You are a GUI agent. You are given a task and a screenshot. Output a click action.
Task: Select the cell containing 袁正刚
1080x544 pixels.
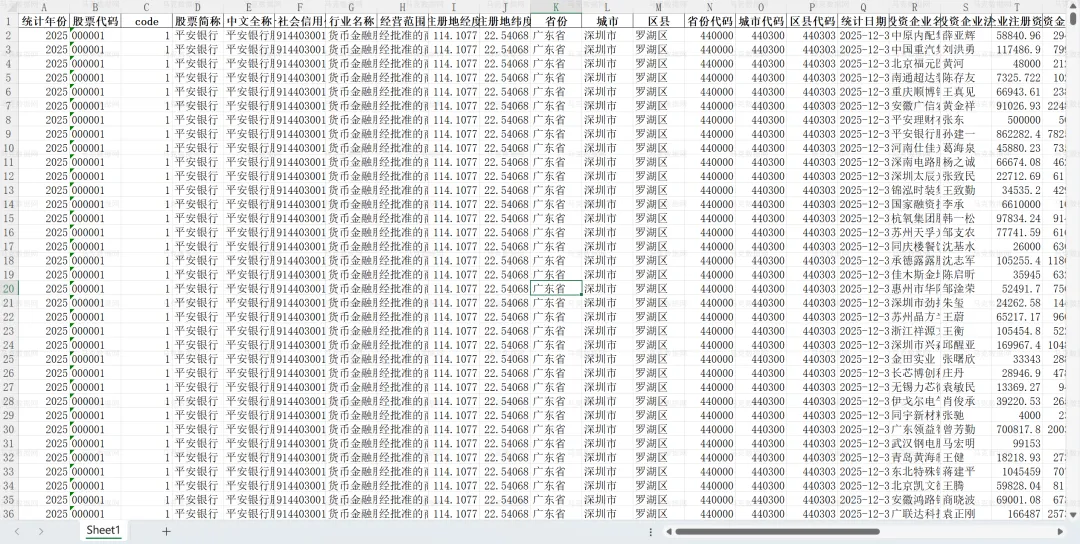(x=966, y=514)
